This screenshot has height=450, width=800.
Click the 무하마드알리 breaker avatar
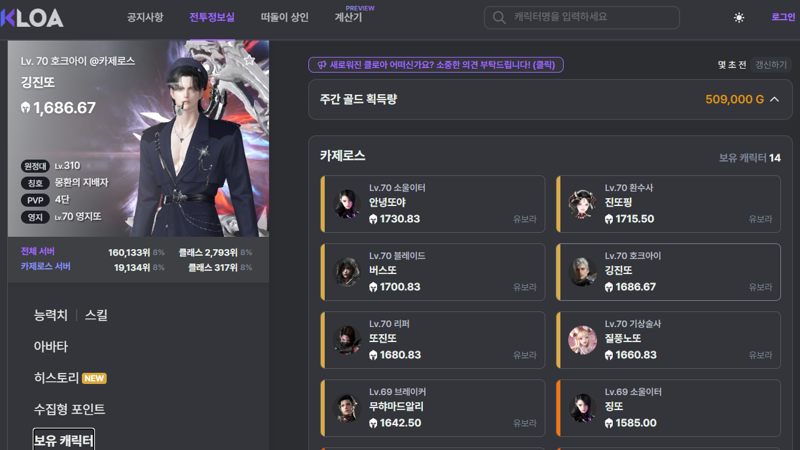click(347, 408)
